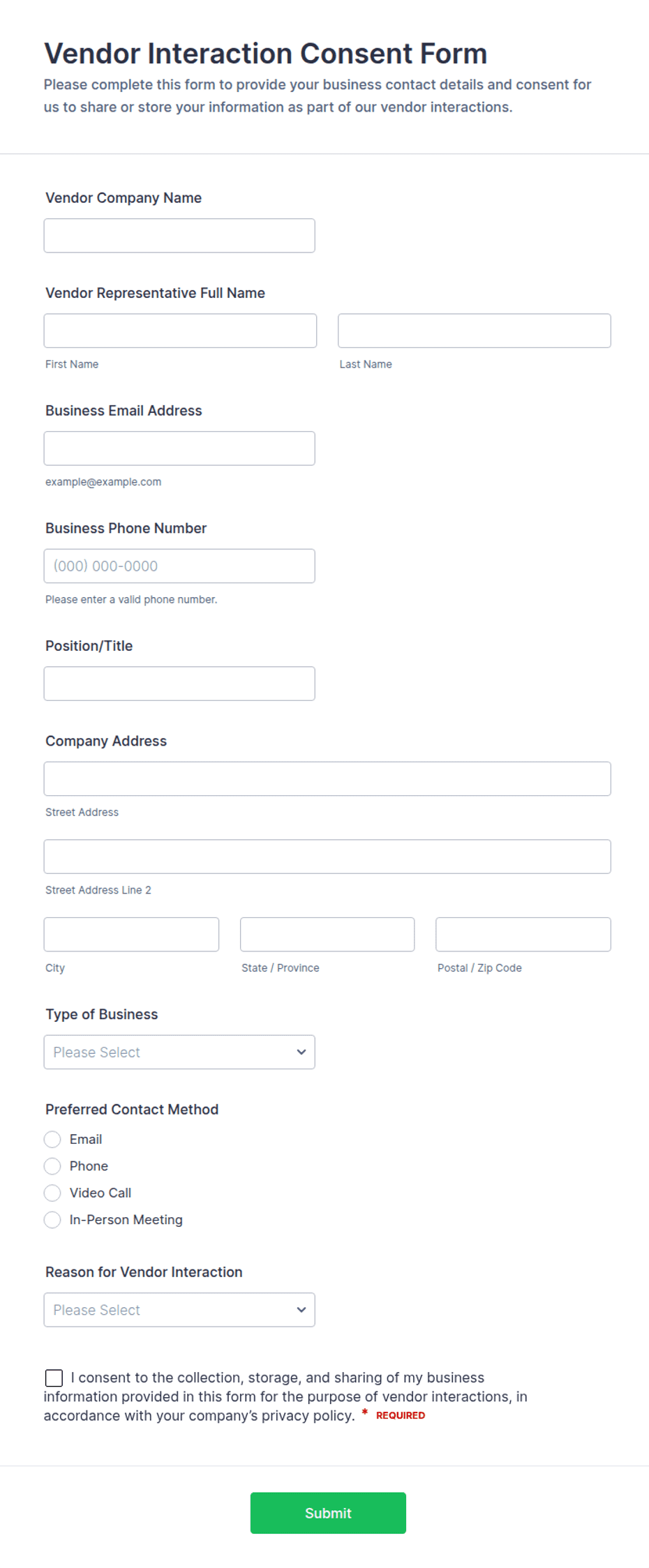The width and height of the screenshot is (649, 1568).
Task: Select the Business Email Address field
Action: tap(179, 448)
